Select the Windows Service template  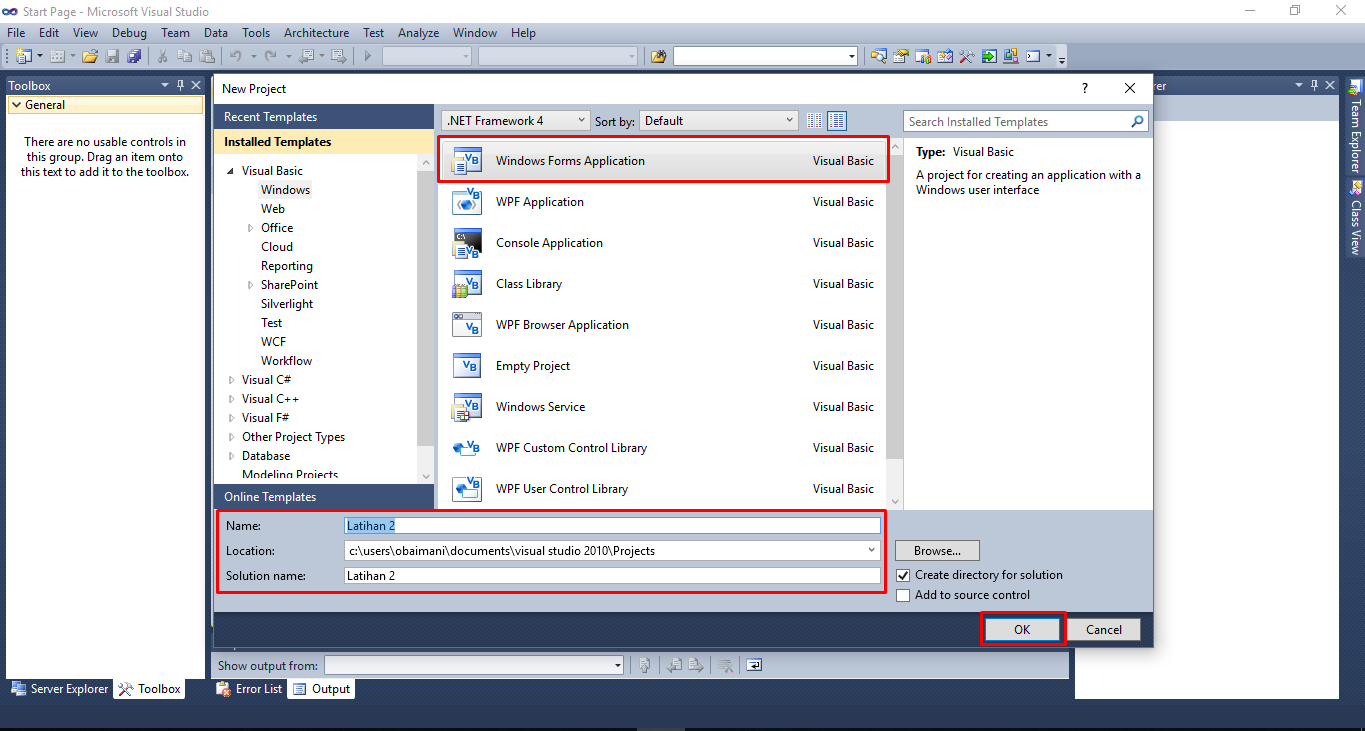(x=662, y=407)
